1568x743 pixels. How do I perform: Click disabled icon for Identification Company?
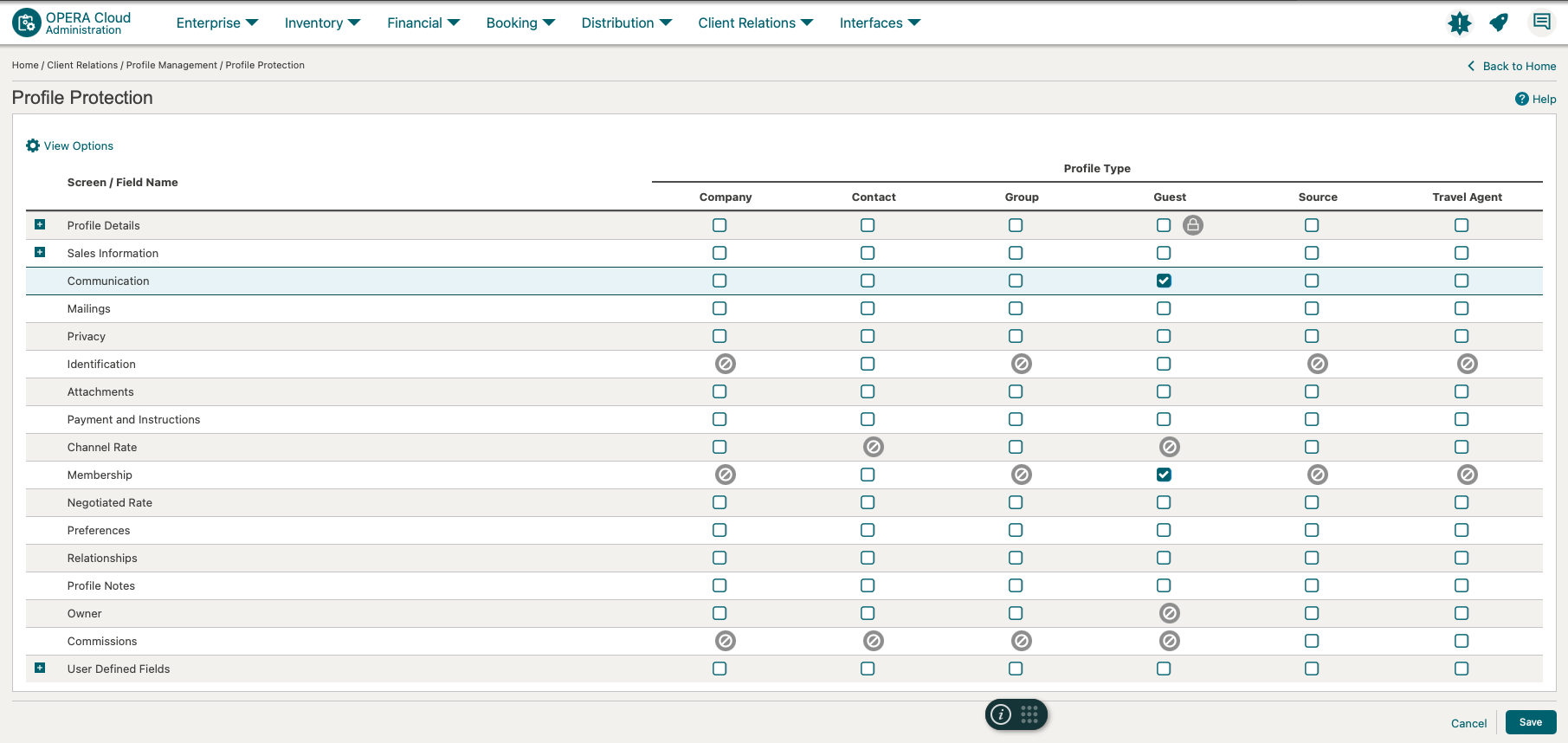[726, 364]
